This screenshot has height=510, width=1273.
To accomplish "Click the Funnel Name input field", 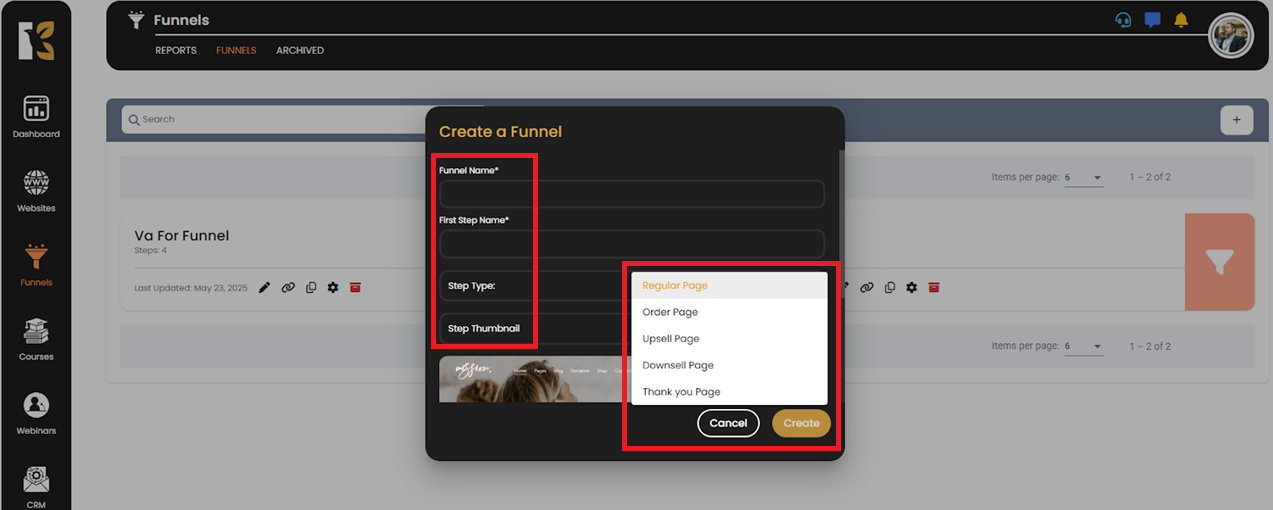I will (632, 194).
